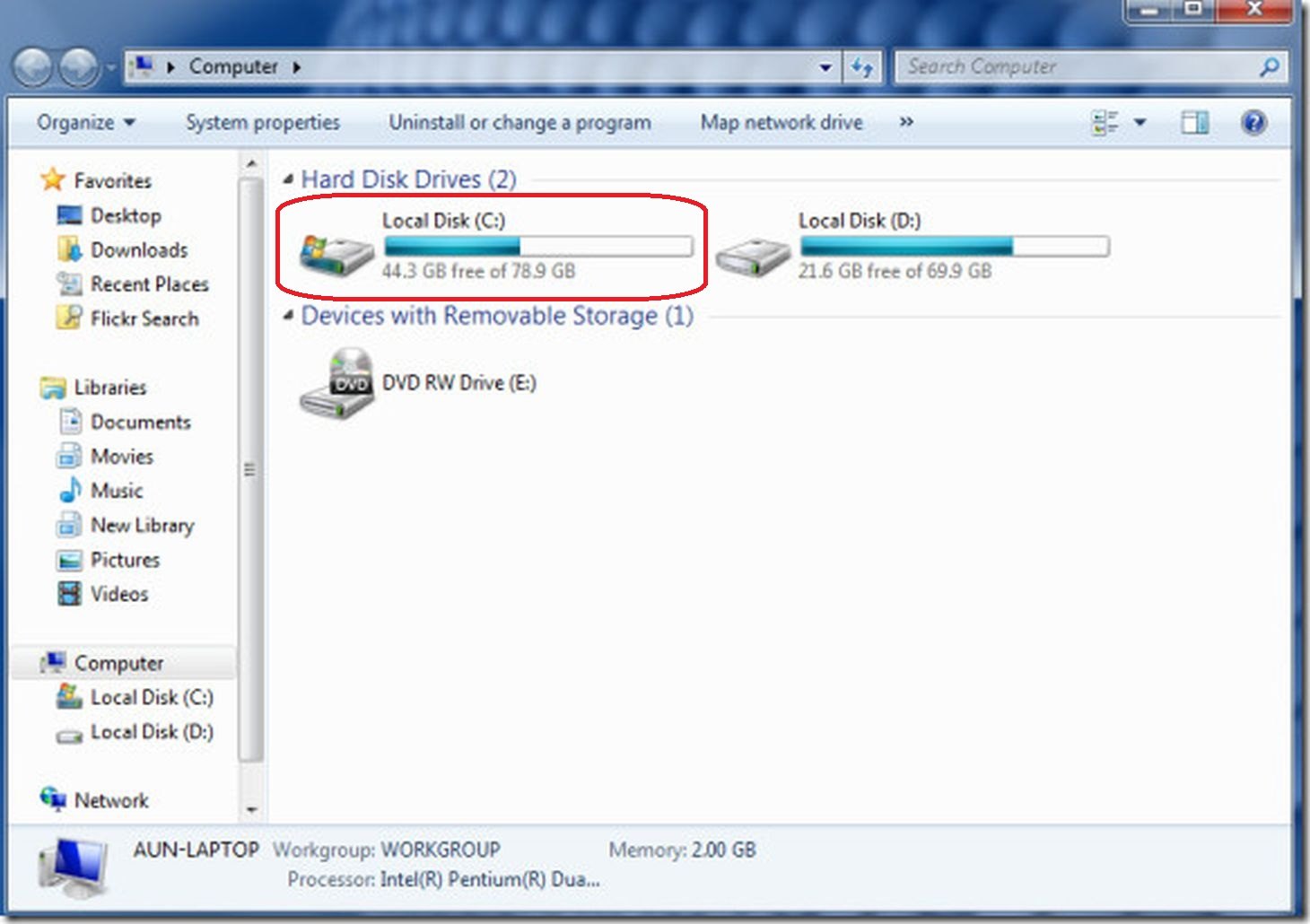Click Uninstall or change a program
The height and width of the screenshot is (924, 1310).
point(520,122)
